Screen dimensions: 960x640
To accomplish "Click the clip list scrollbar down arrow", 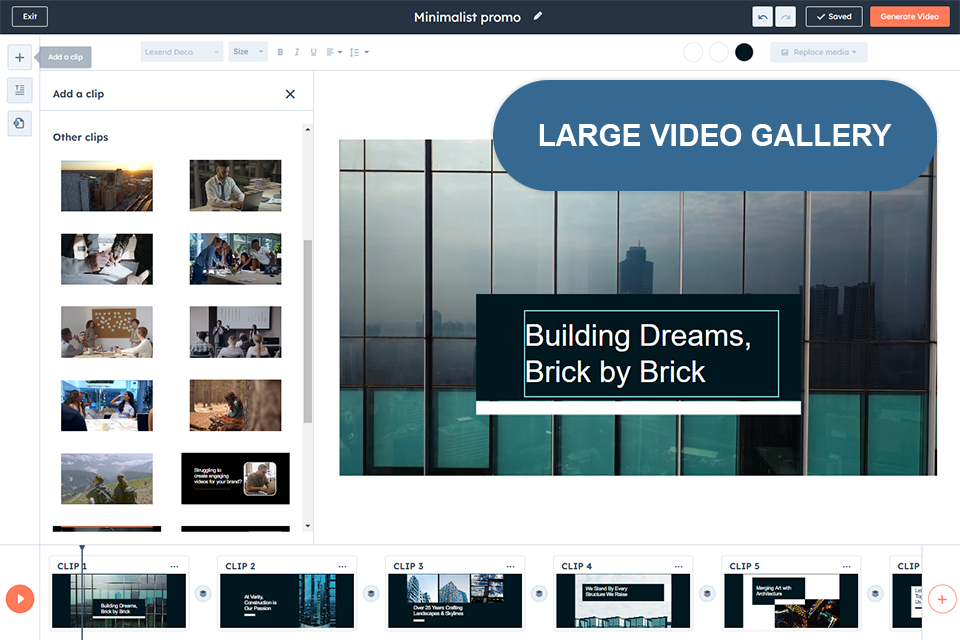I will click(x=307, y=525).
